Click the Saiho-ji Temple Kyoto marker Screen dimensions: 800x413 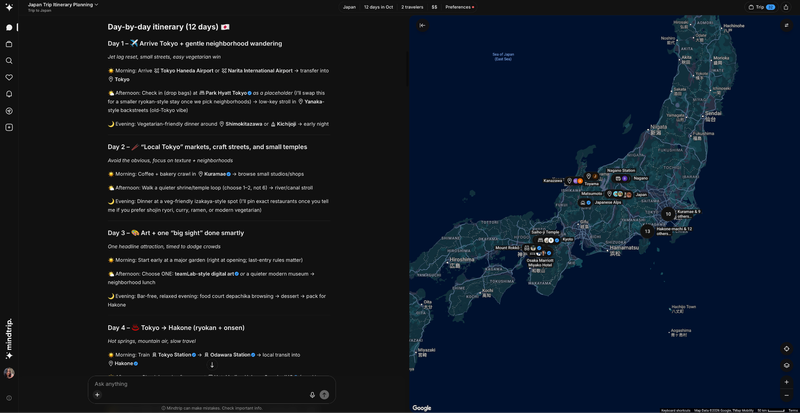click(547, 240)
